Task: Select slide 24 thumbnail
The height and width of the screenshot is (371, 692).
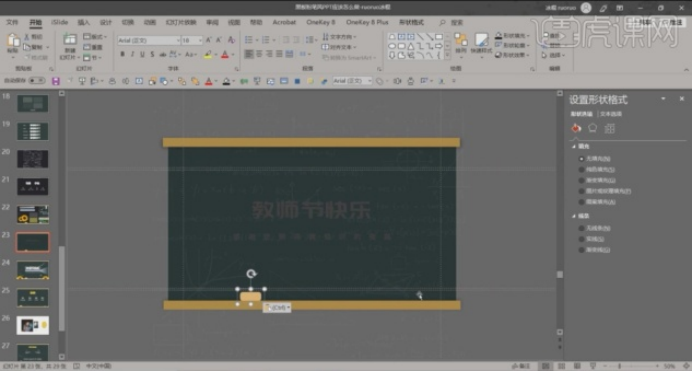Action: click(33, 270)
